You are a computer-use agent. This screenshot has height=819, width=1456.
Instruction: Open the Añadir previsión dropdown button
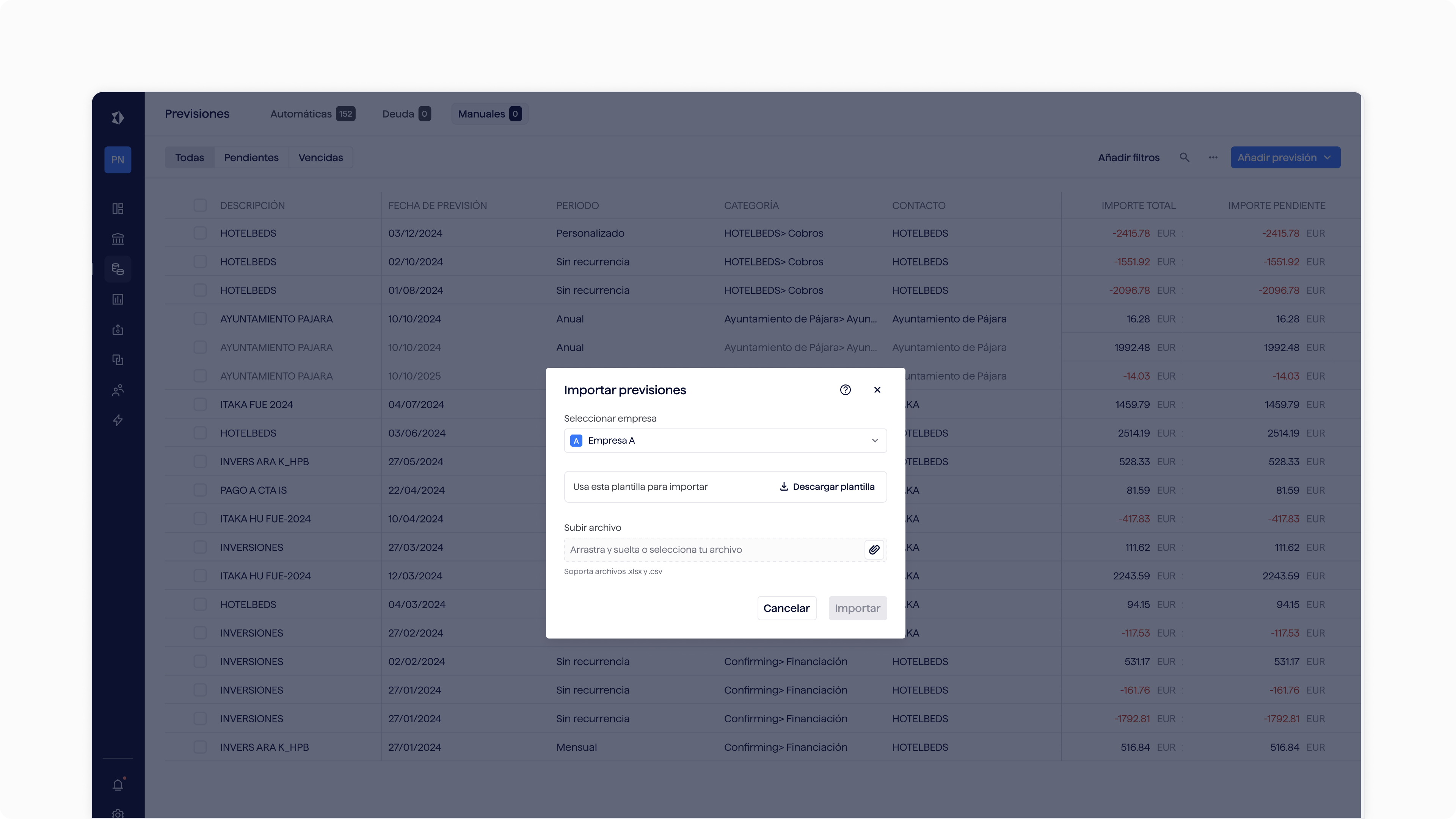tap(1285, 158)
